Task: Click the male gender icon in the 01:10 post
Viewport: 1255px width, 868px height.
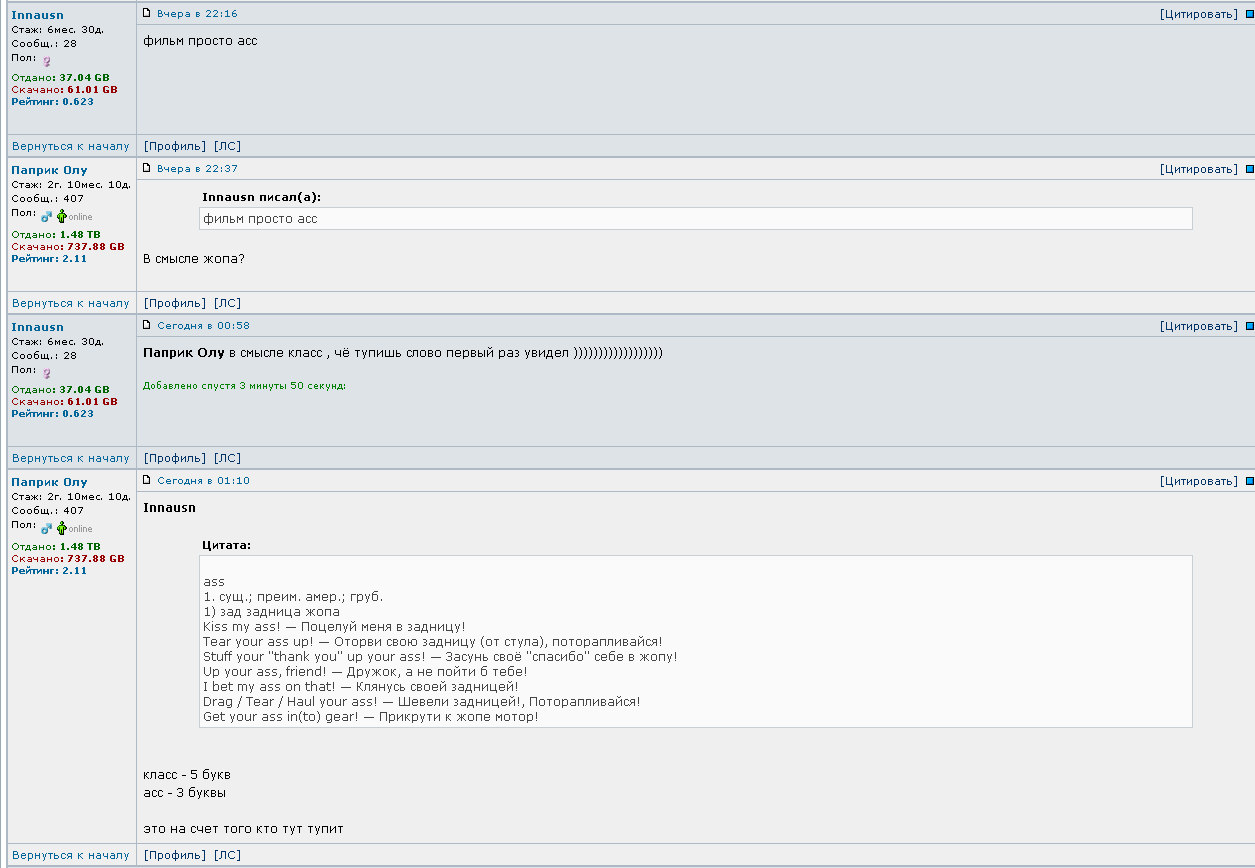Action: pos(46,527)
